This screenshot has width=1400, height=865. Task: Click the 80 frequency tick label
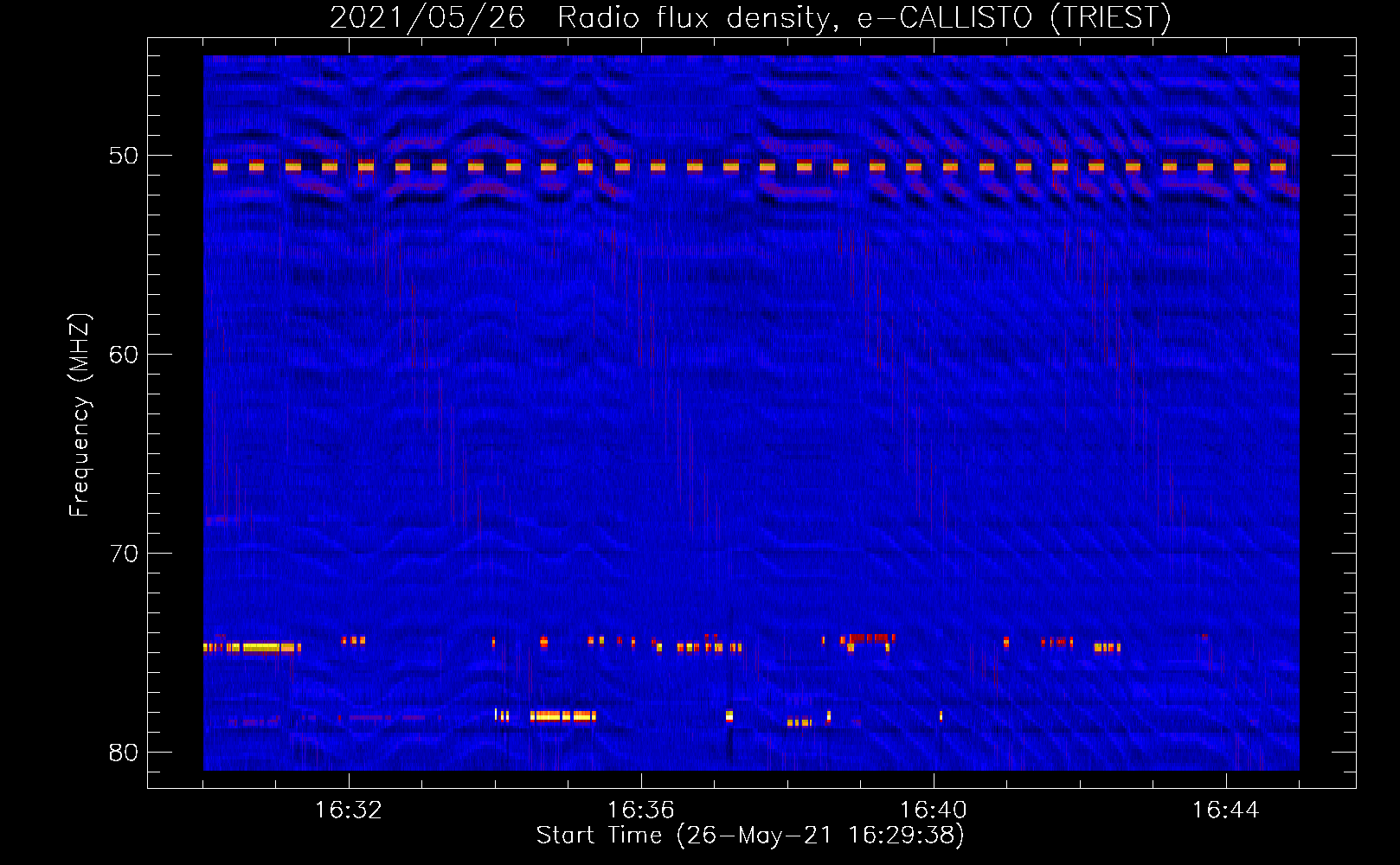point(124,753)
